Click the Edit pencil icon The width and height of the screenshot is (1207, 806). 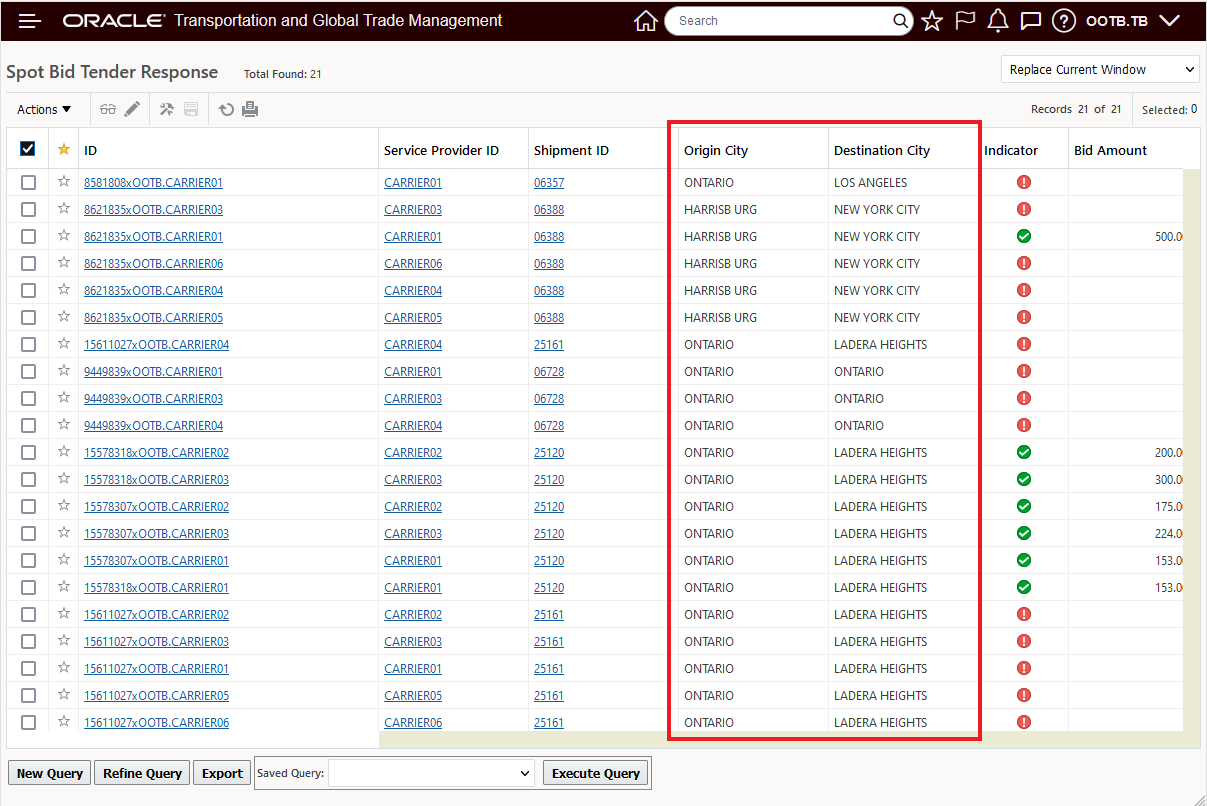pyautogui.click(x=132, y=109)
